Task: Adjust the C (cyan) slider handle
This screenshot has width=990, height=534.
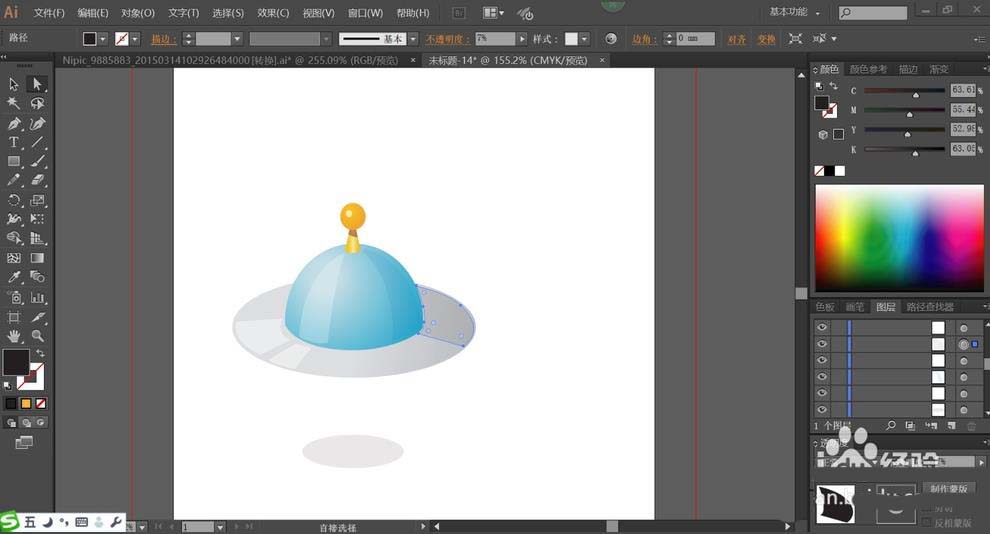Action: (x=915, y=95)
